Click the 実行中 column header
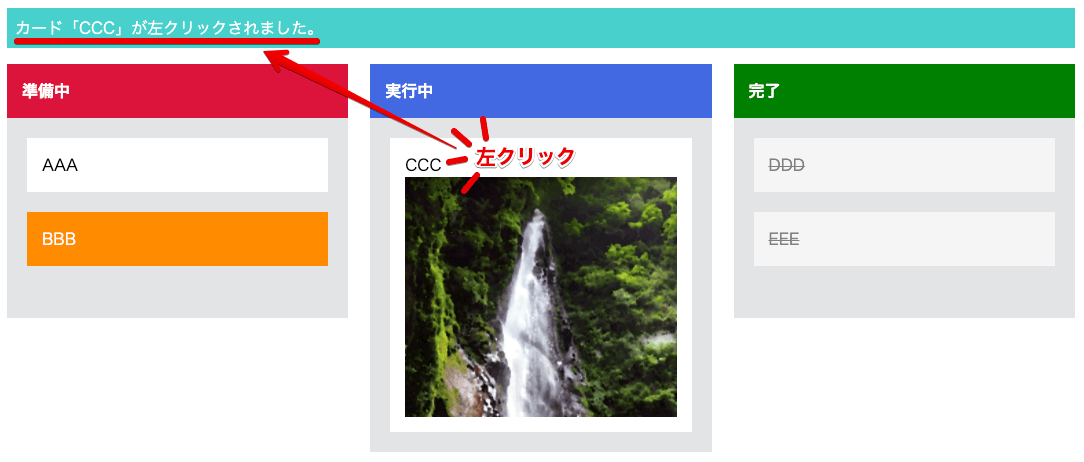 point(541,91)
